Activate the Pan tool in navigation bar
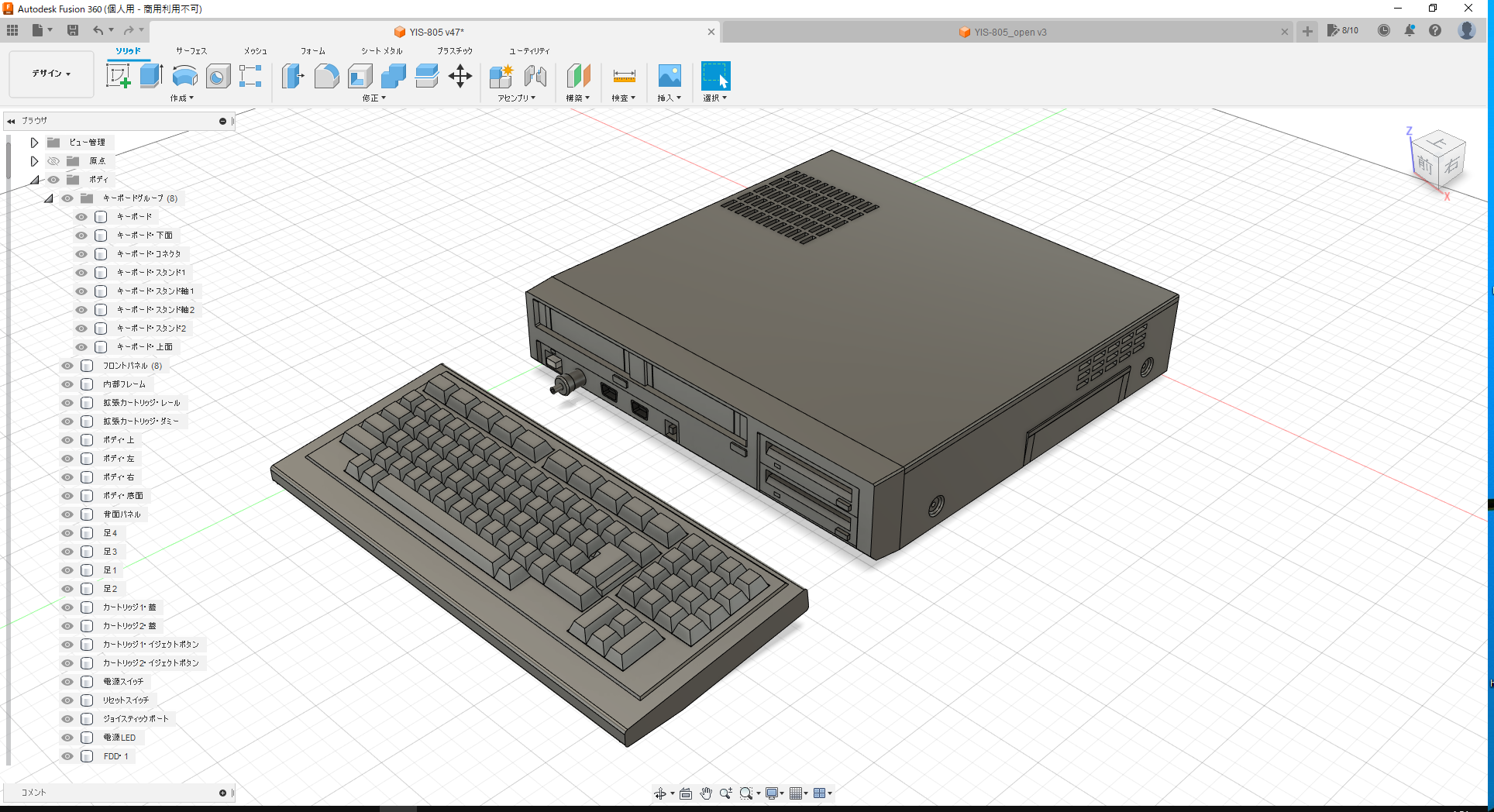This screenshot has height=812, width=1494. (x=706, y=793)
